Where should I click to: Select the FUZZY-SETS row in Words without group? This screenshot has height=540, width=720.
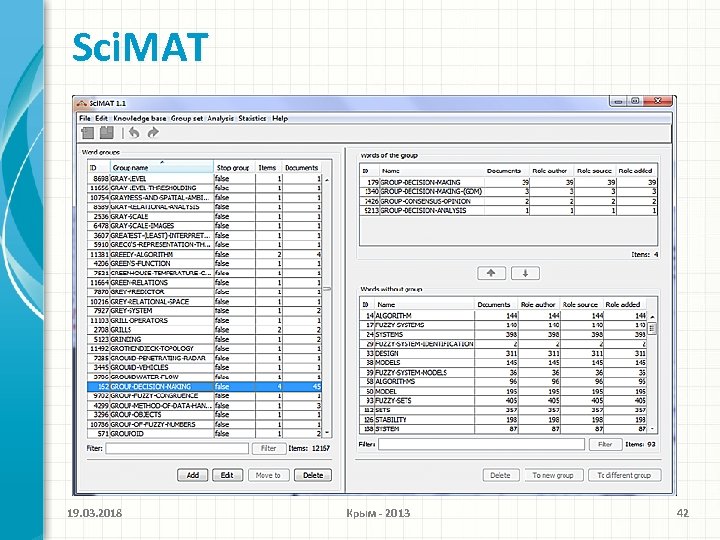[504, 400]
